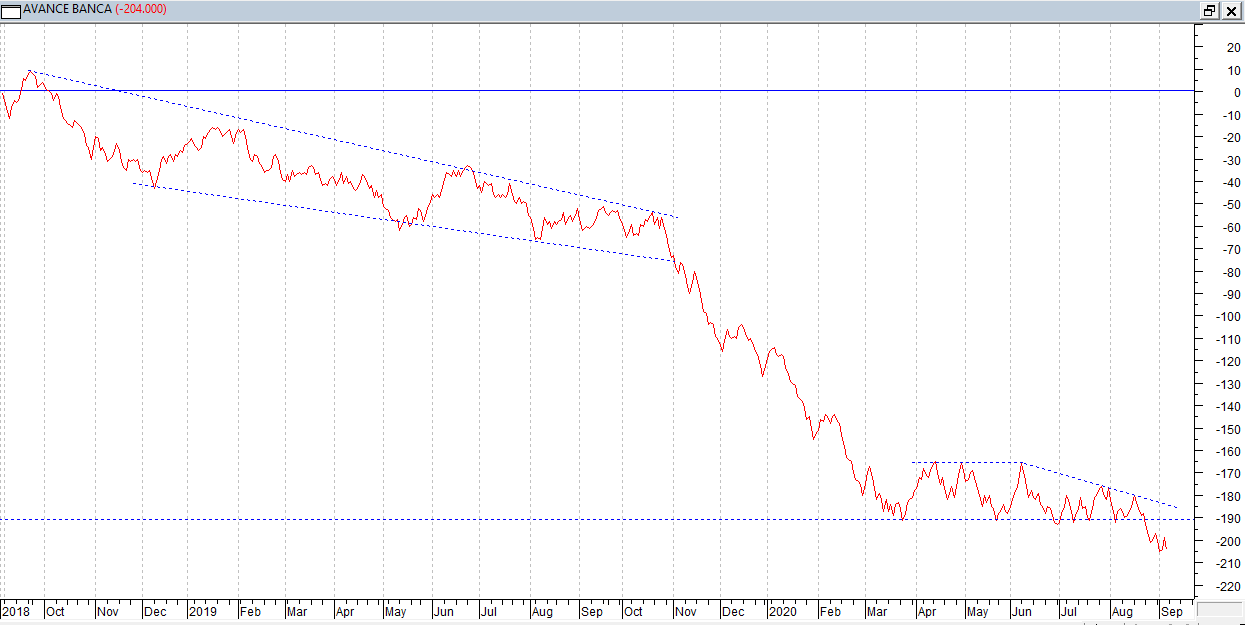Screen dimensions: 1245x634
Task: Open the chart window system menu icon
Action: (11, 10)
